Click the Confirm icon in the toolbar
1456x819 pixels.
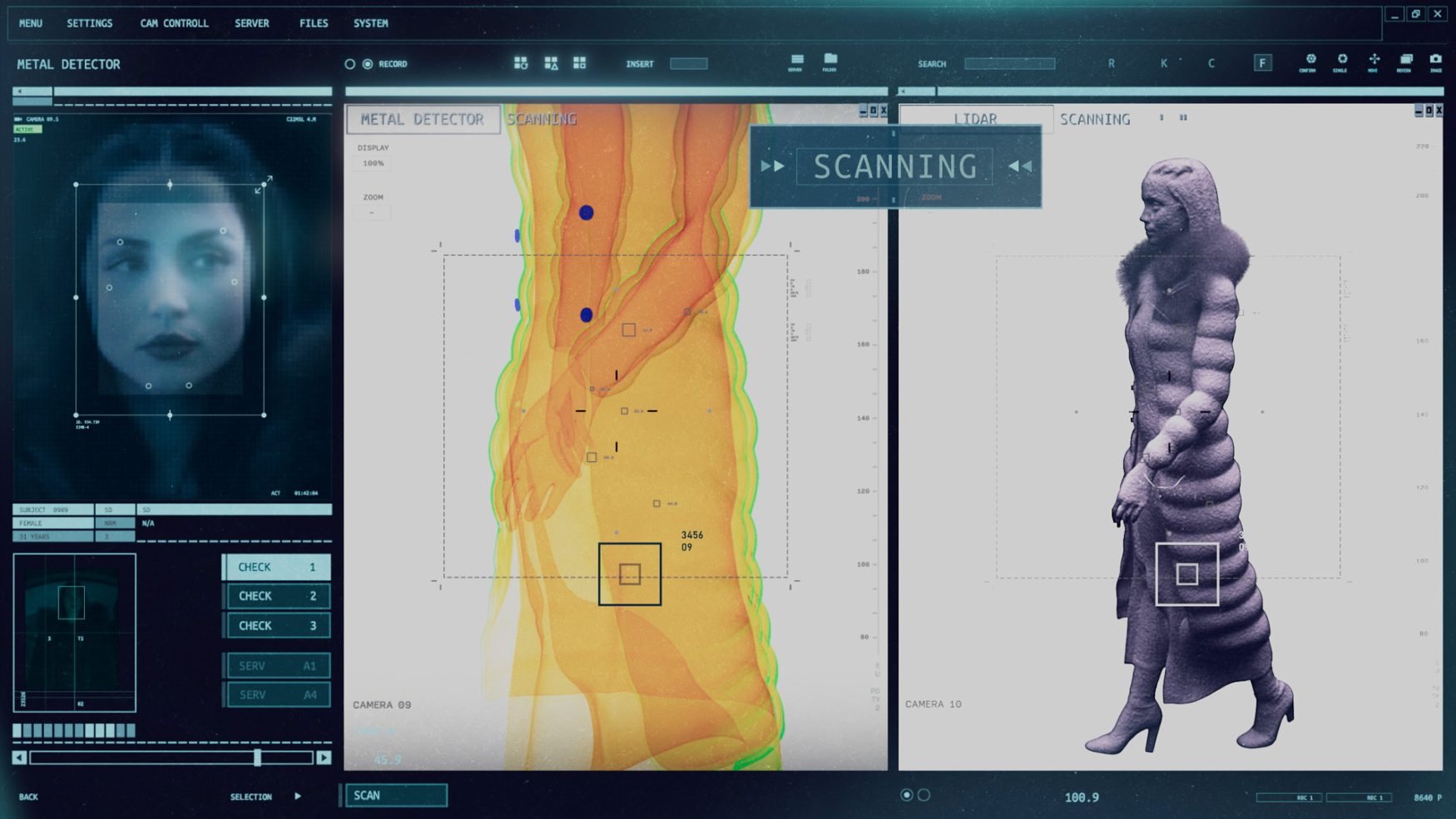[1310, 60]
